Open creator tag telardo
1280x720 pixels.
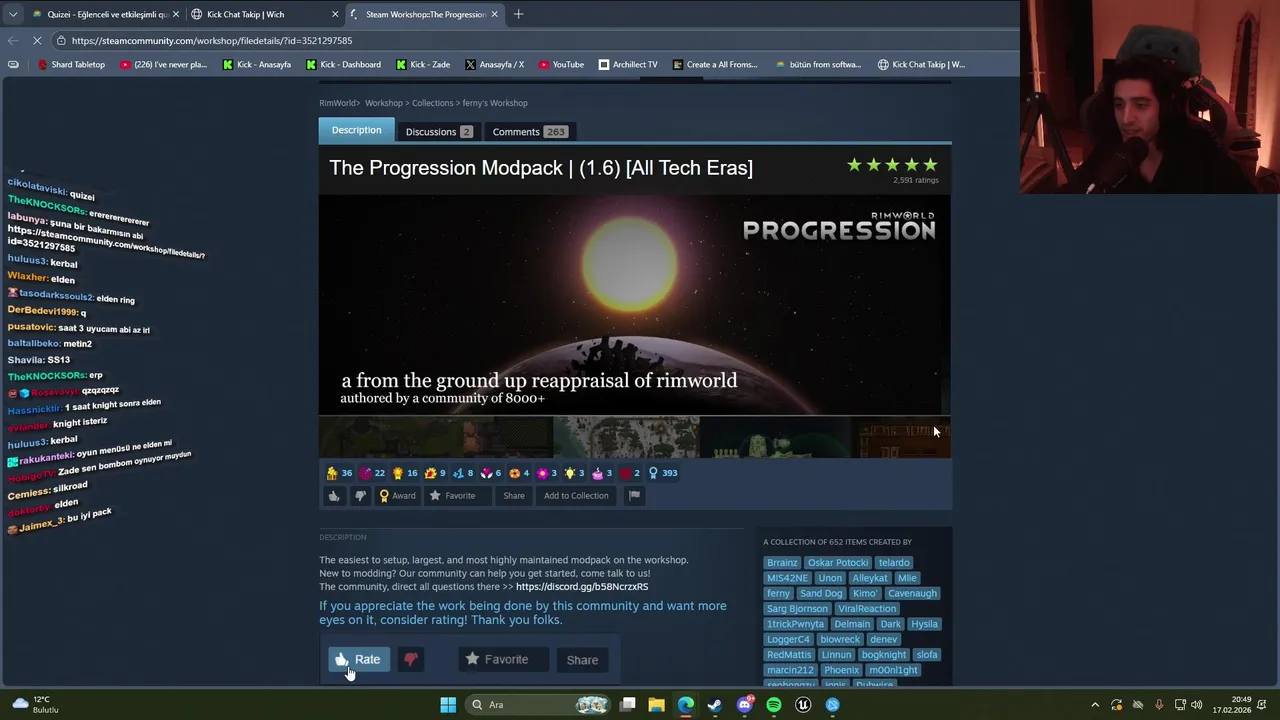point(894,563)
